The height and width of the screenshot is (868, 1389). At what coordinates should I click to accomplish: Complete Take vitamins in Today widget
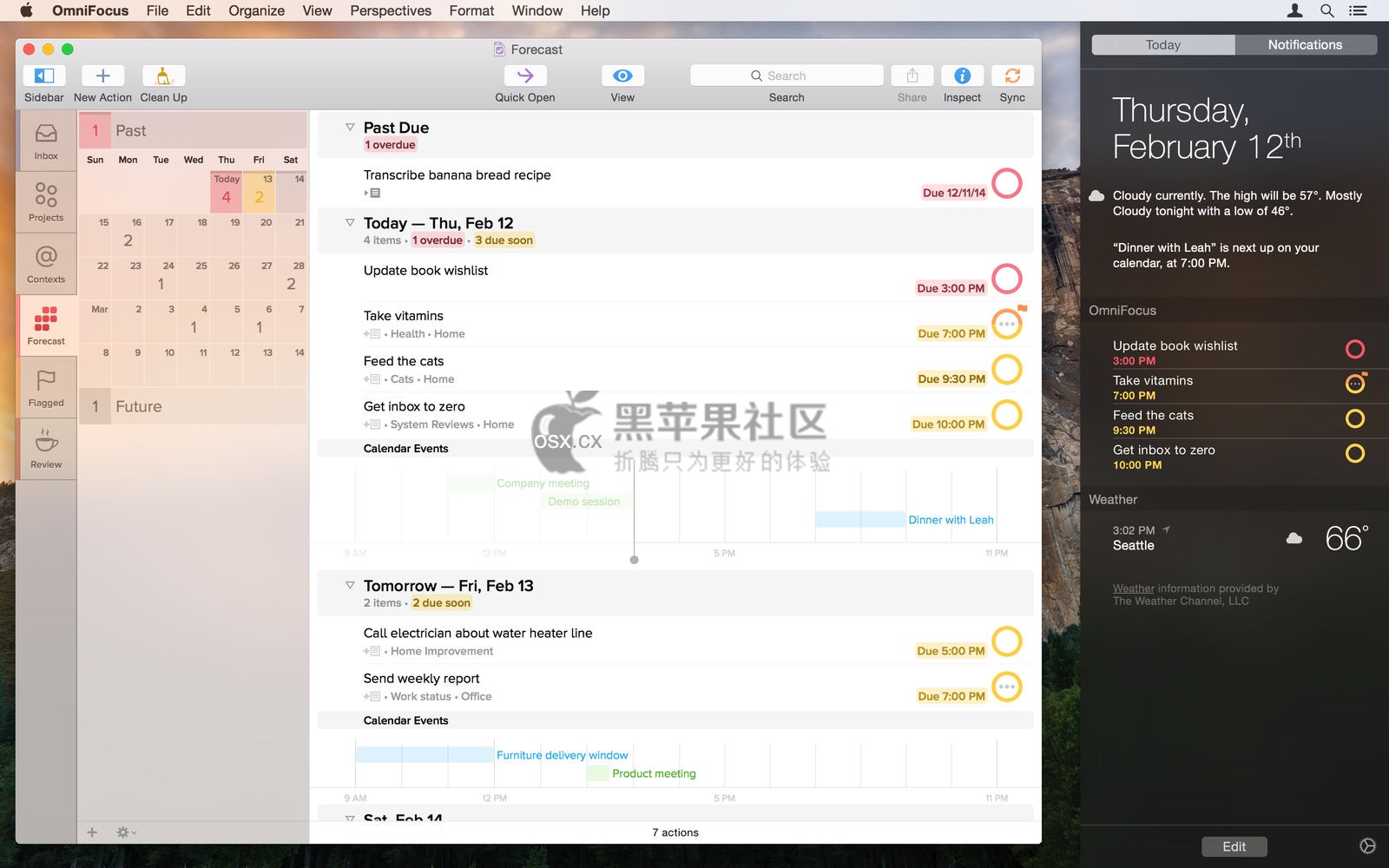(1355, 384)
